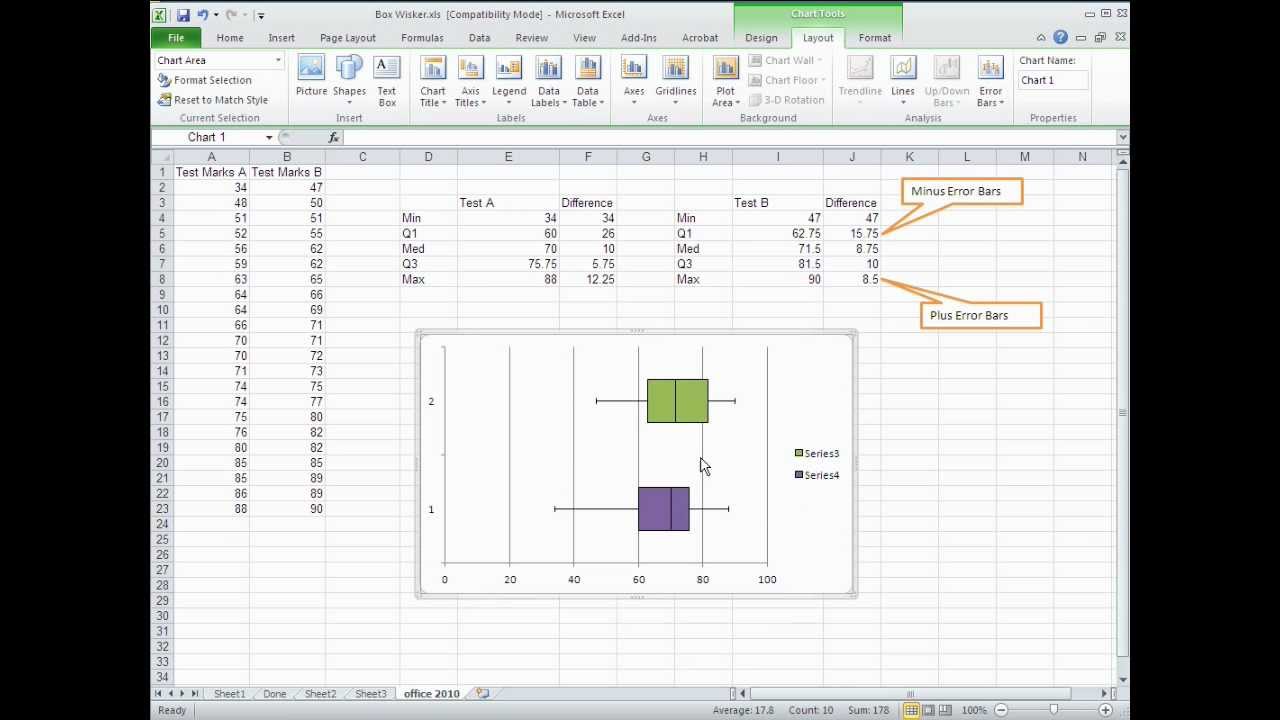
Task: Minimize the ribbon with caret icon
Action: coord(1041,38)
